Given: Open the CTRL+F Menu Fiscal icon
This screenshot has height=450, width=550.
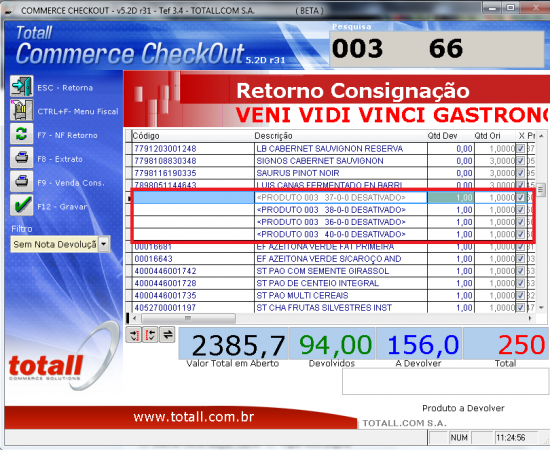Looking at the screenshot, I should (22, 110).
